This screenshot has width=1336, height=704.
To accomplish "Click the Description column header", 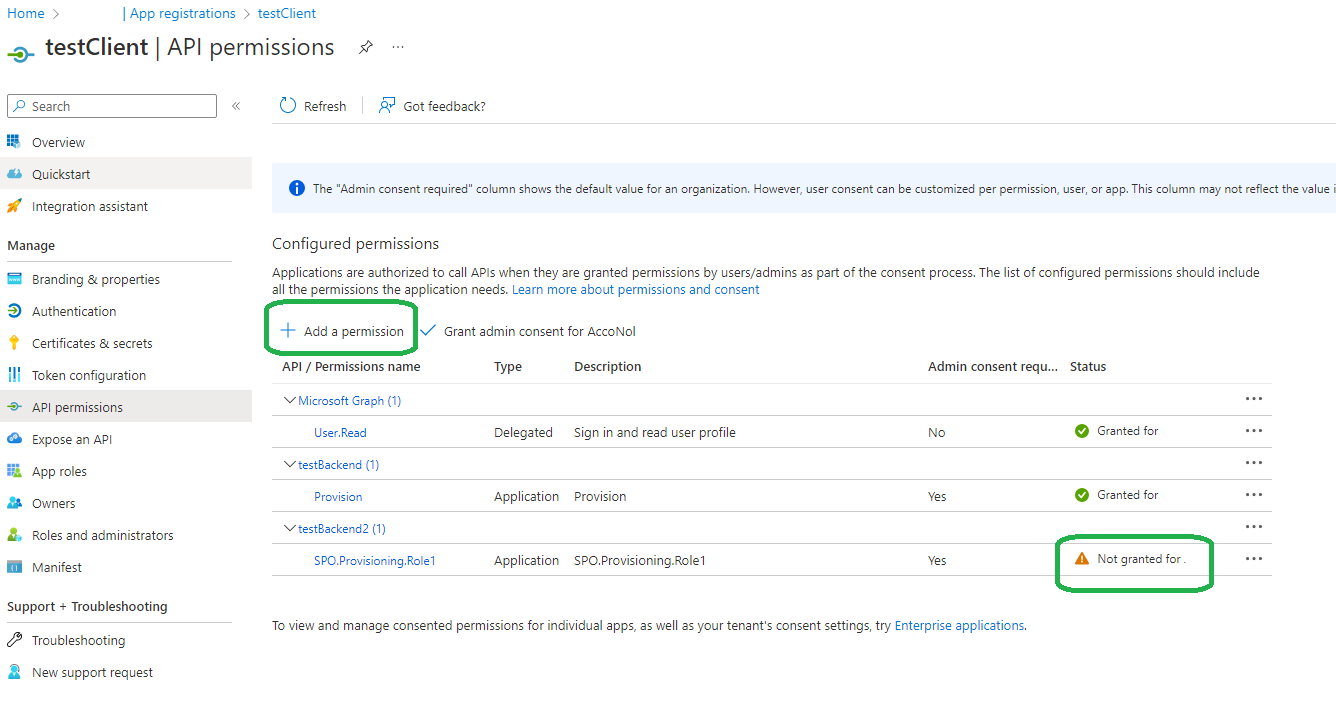I will (608, 366).
